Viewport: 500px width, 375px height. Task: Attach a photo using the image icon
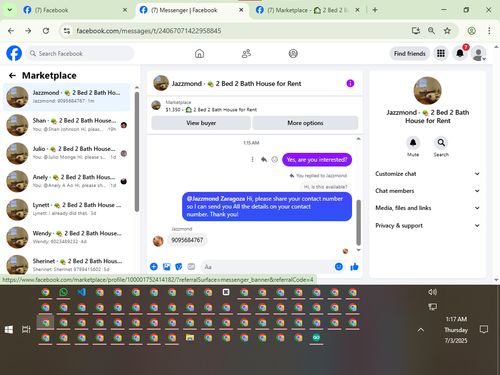pyautogui.click(x=166, y=266)
